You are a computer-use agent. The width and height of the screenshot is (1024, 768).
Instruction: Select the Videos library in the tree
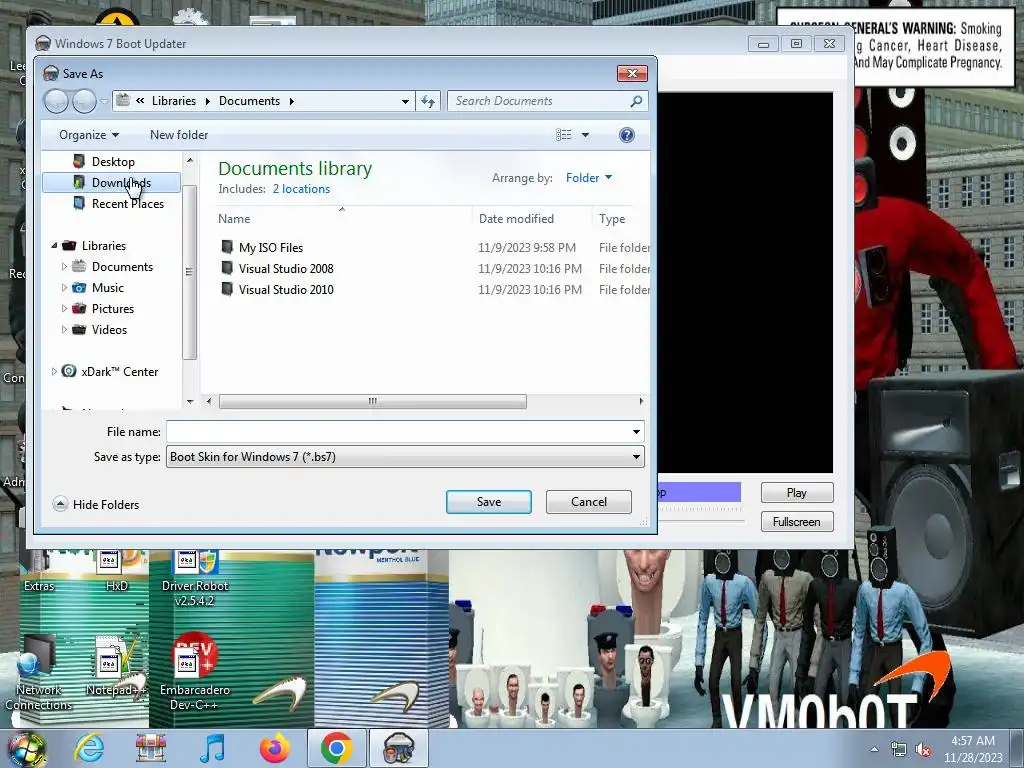click(109, 330)
